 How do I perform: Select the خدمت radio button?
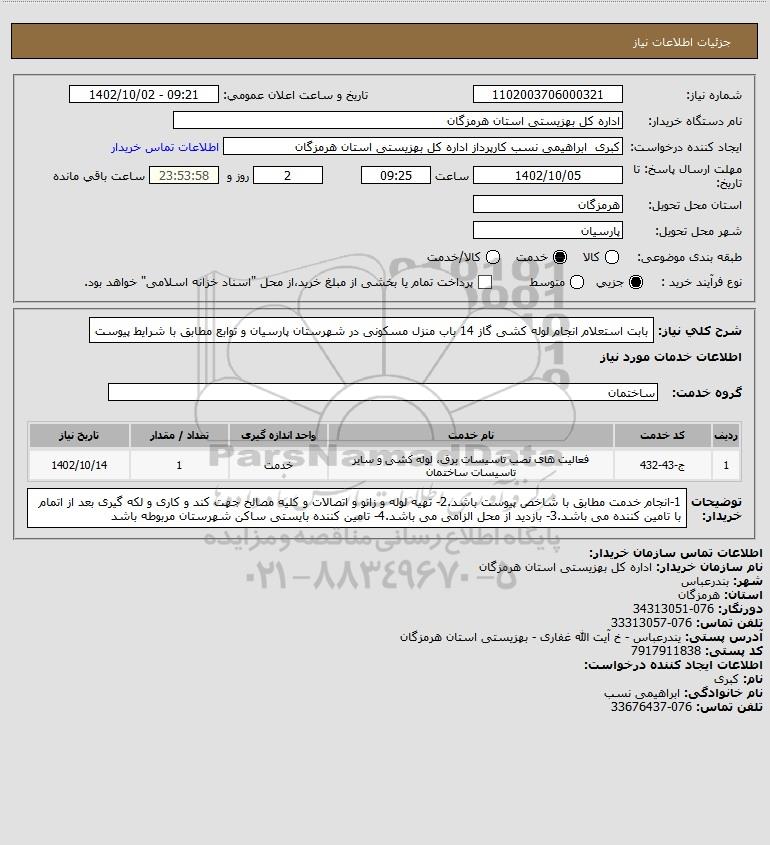(560, 258)
